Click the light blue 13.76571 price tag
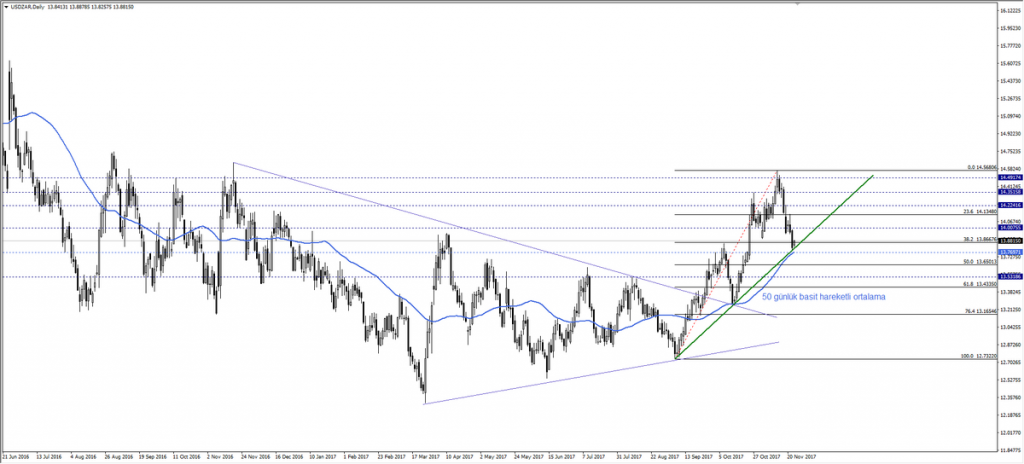The image size is (1024, 464). click(x=1010, y=252)
